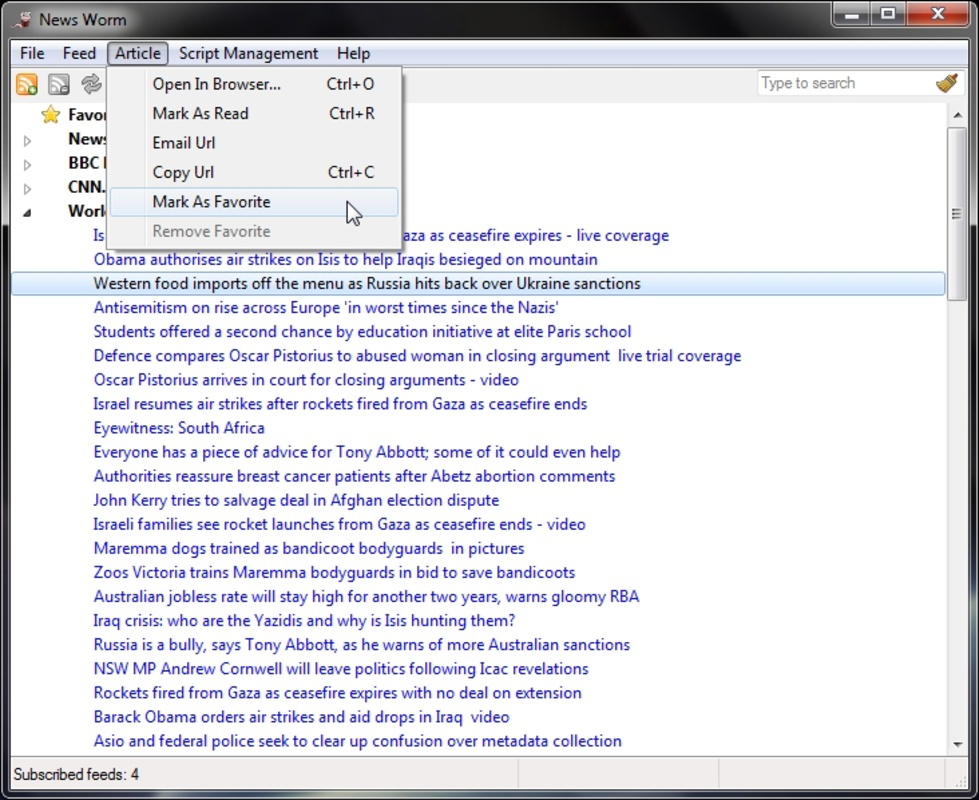This screenshot has width=979, height=800.
Task: Select NSW MP Andrew Cornwell article
Action: point(341,669)
